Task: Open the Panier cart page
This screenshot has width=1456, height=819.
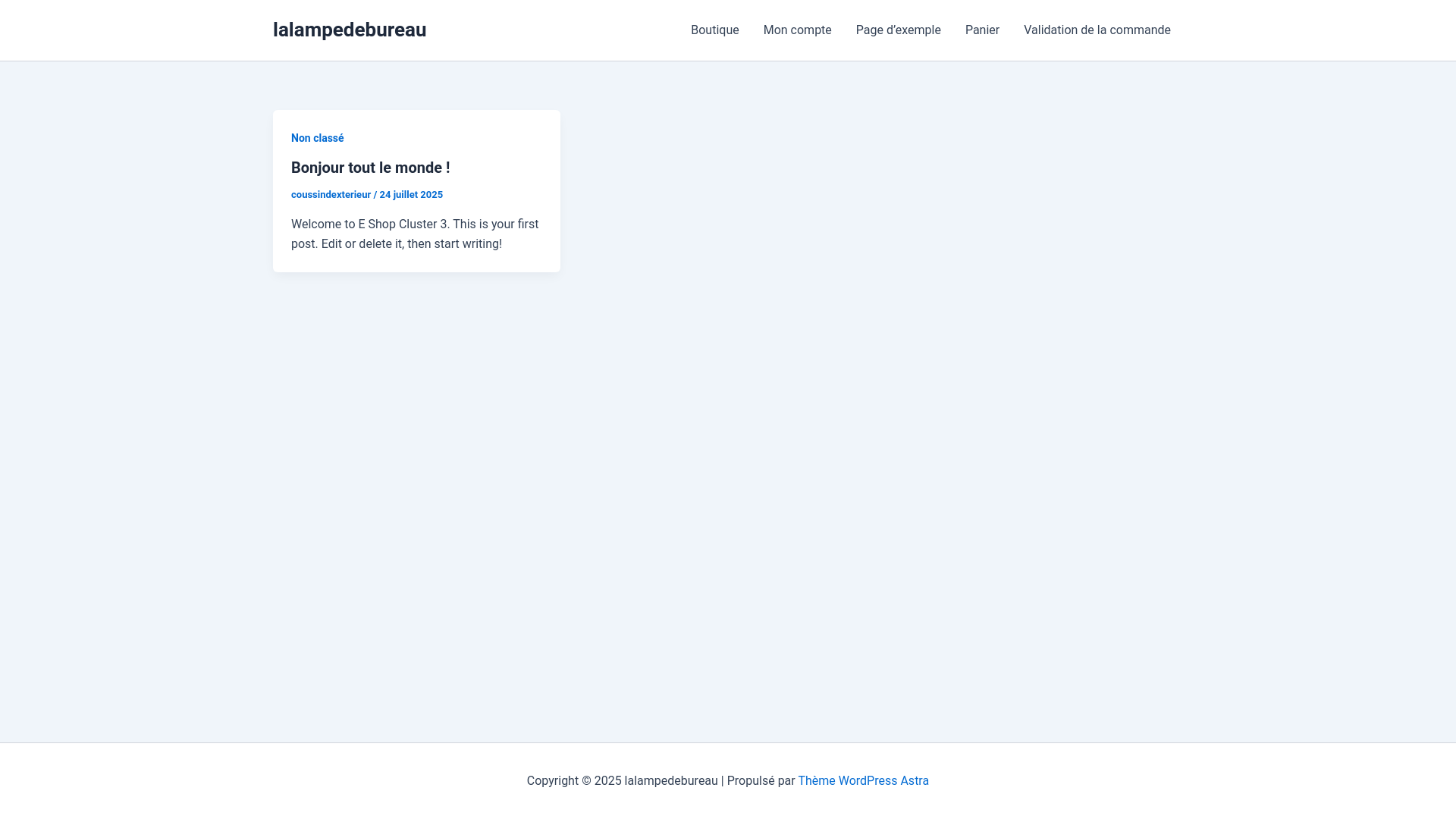Action: click(982, 30)
